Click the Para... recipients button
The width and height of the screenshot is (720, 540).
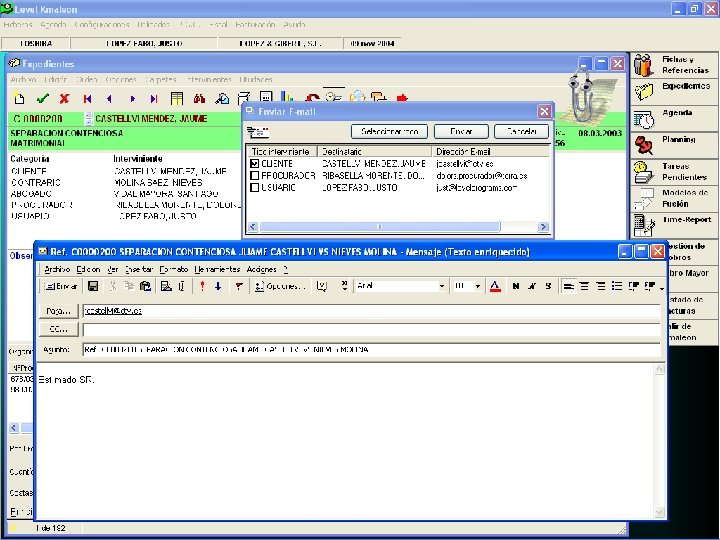coord(59,311)
